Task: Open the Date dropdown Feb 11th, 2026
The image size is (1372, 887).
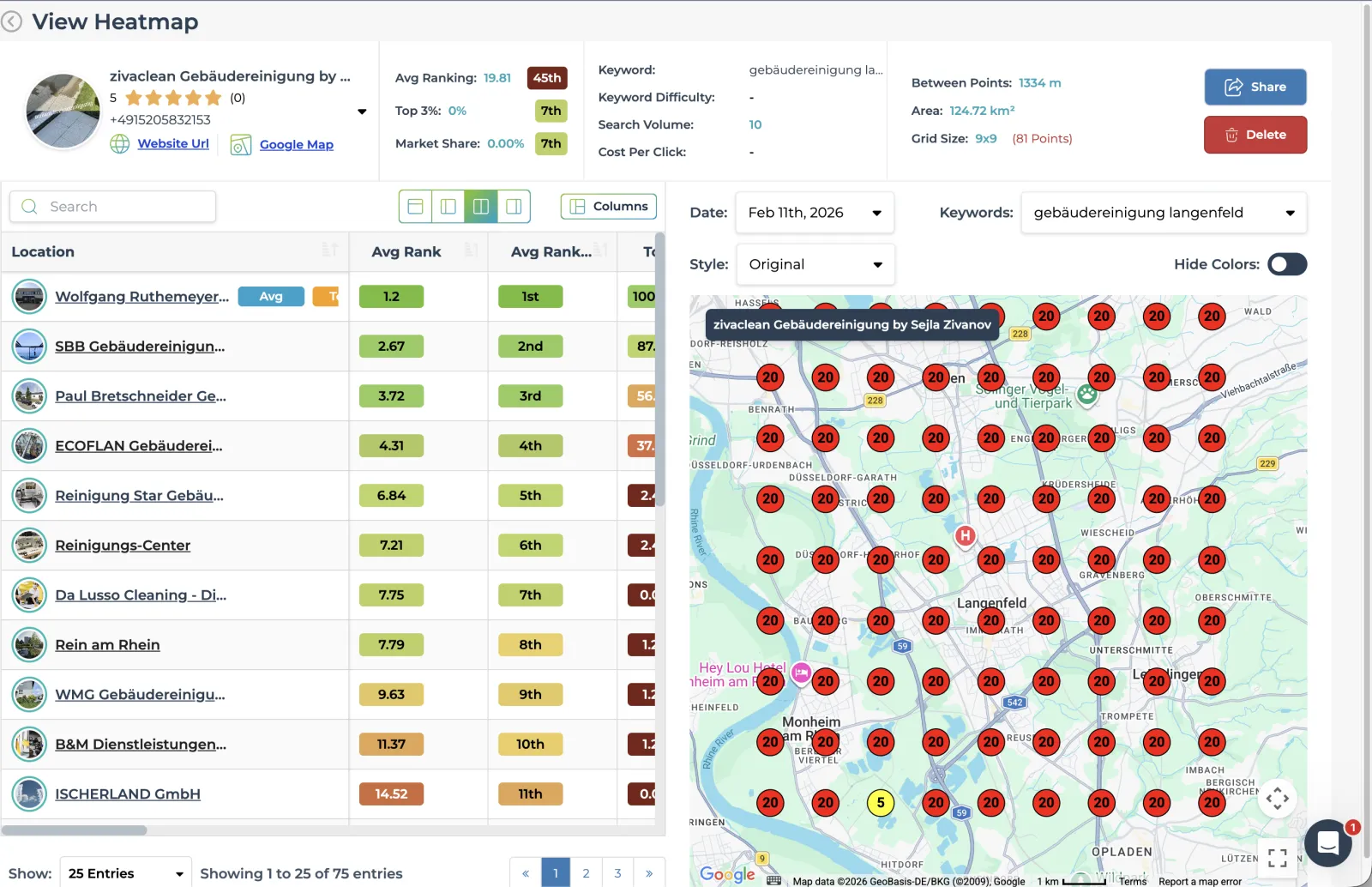Action: click(815, 213)
